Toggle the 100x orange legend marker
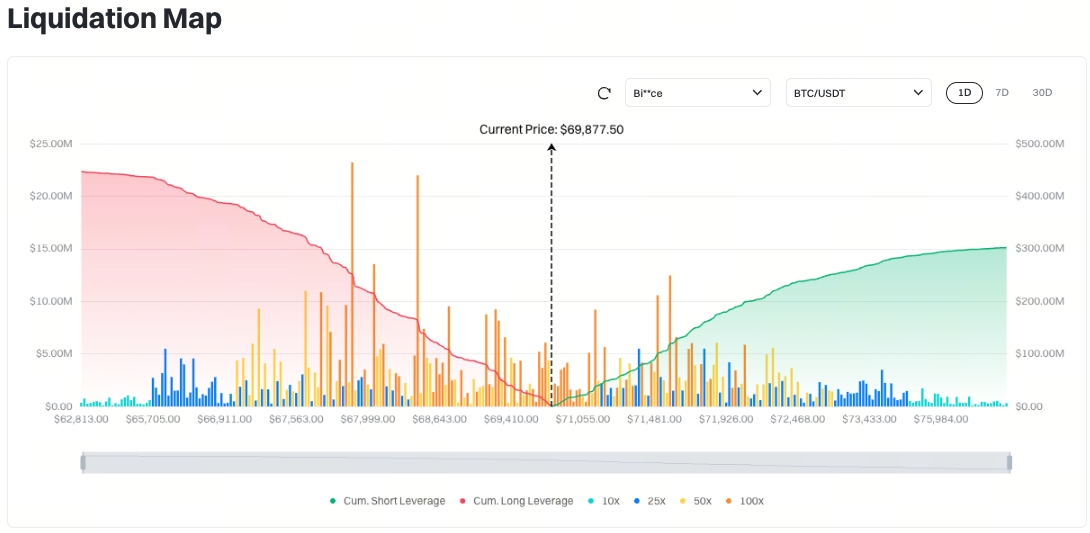Viewport: 1090px width, 533px height. coord(728,501)
